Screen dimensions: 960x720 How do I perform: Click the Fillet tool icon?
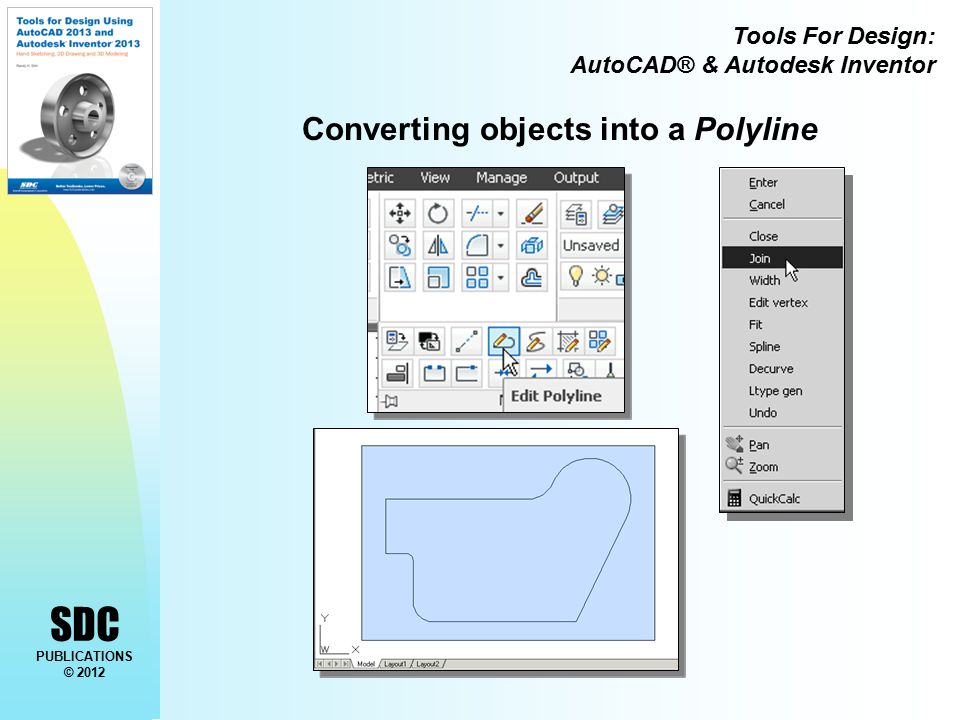point(476,246)
